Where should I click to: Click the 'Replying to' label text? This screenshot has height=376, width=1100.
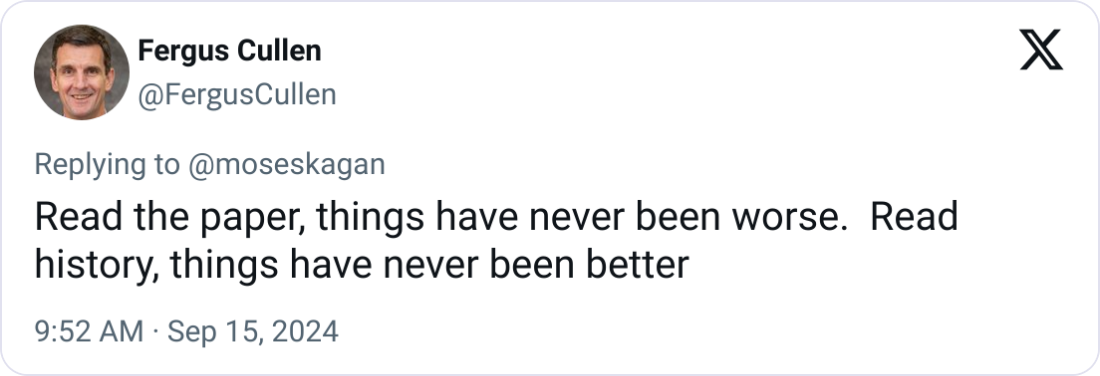point(107,164)
